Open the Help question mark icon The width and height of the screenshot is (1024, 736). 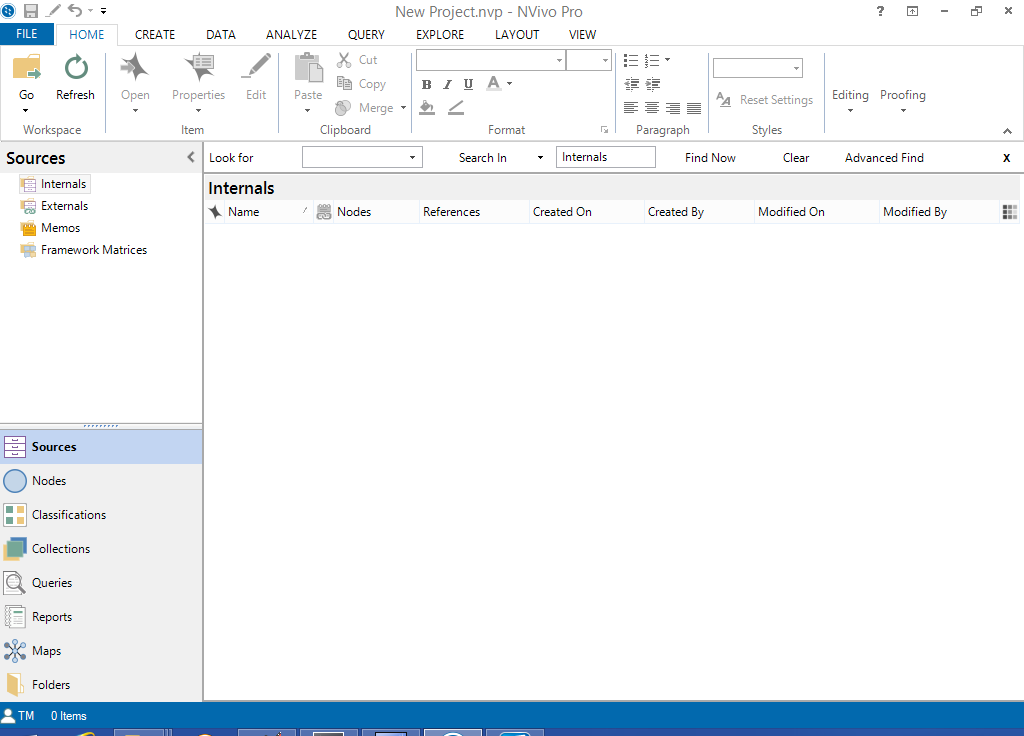[880, 11]
